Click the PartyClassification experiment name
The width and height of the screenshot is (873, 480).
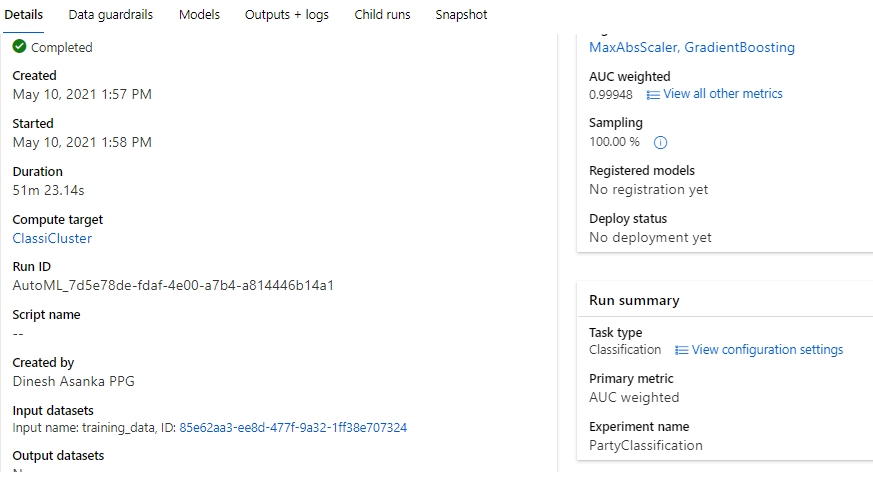coord(646,445)
